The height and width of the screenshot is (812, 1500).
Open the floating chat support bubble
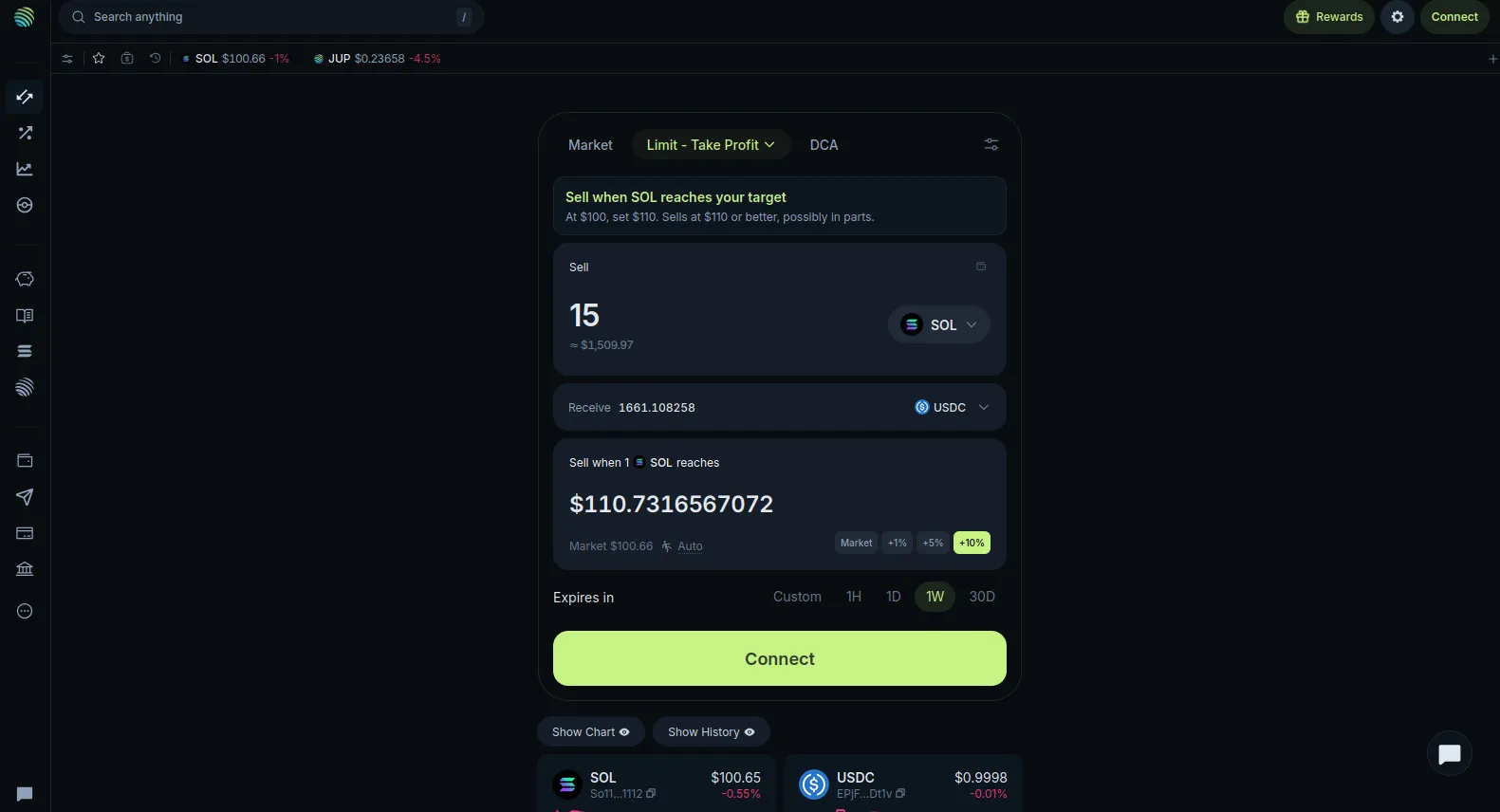click(1450, 754)
